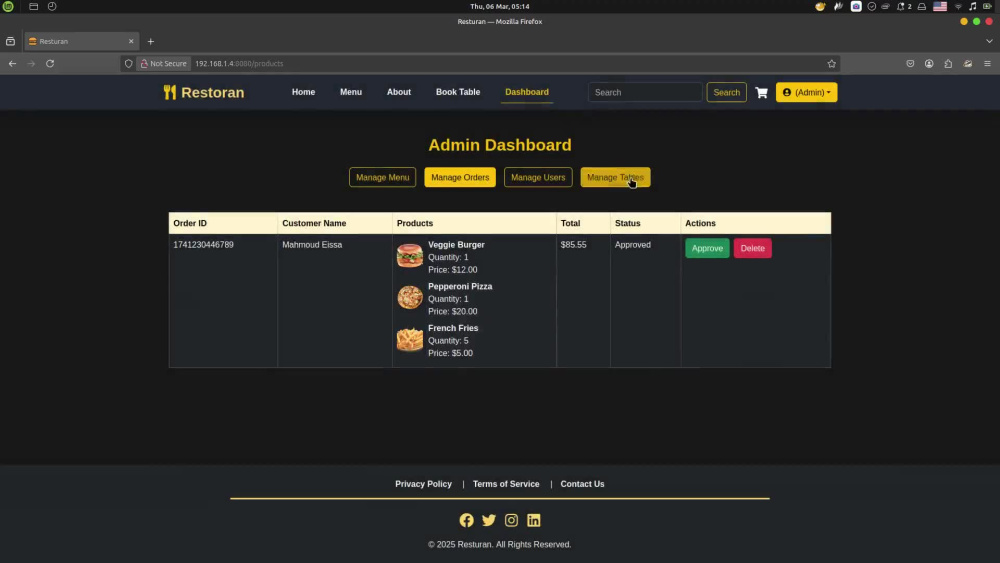This screenshot has height=563, width=1000.
Task: Open the About nav item
Action: (399, 92)
